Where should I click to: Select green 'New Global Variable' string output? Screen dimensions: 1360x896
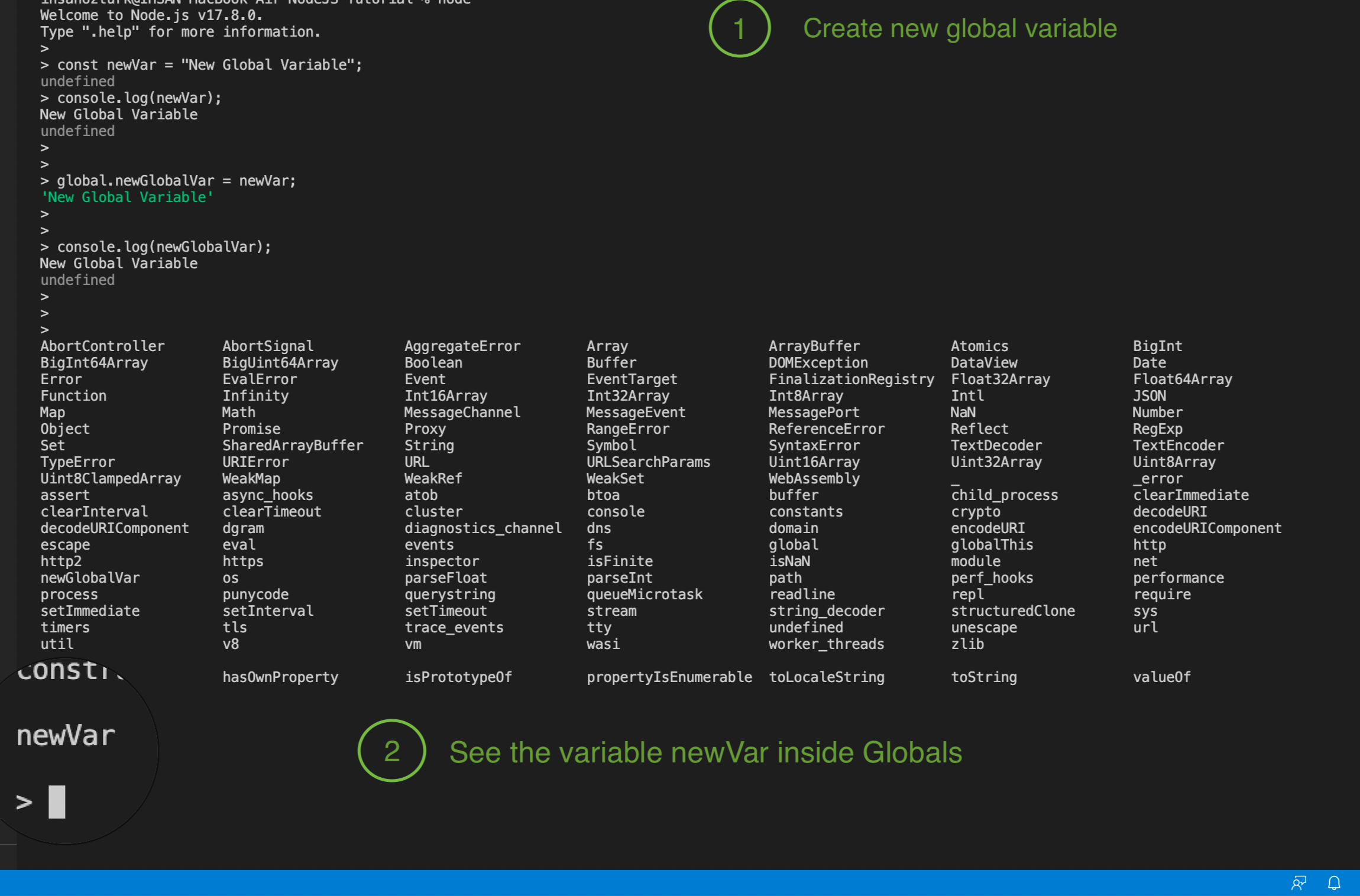127,197
